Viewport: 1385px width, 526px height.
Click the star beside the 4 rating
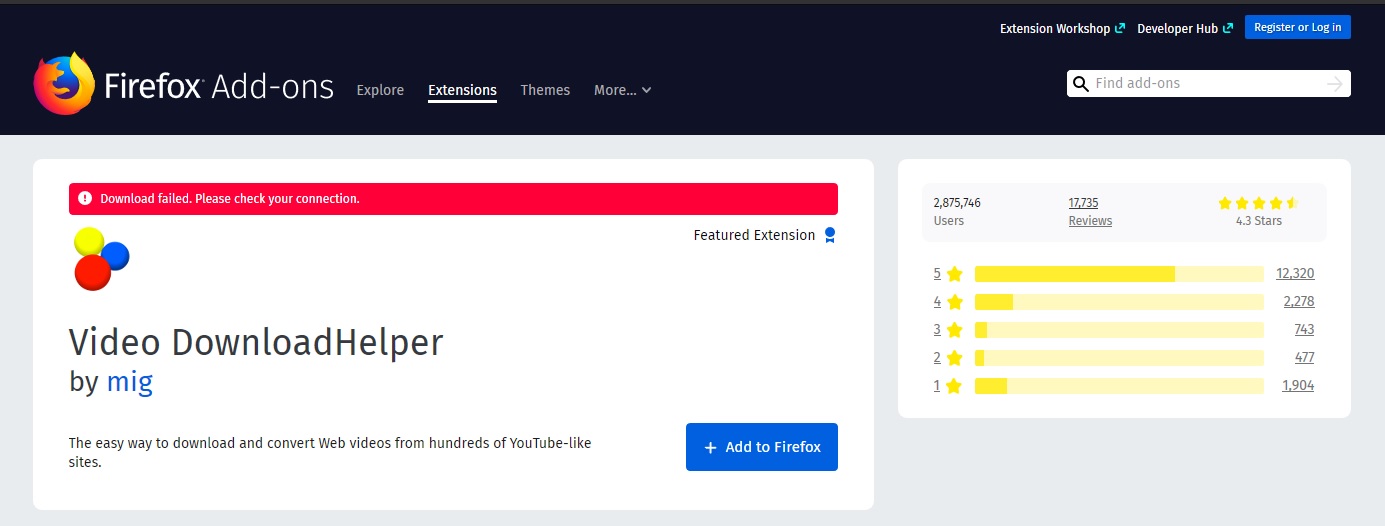[955, 302]
